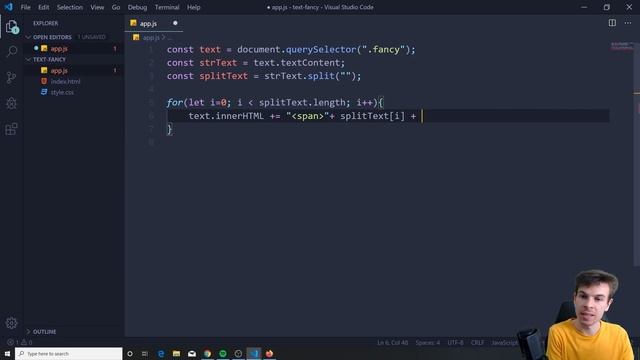The image size is (640, 360).
Task: Open Task View on the taskbar
Action: (x=145, y=353)
